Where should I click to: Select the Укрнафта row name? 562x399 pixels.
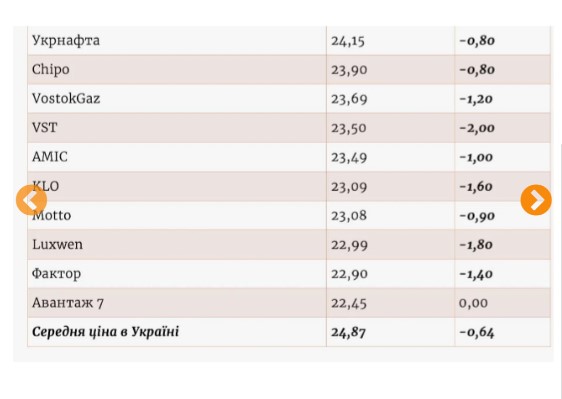pos(66,40)
